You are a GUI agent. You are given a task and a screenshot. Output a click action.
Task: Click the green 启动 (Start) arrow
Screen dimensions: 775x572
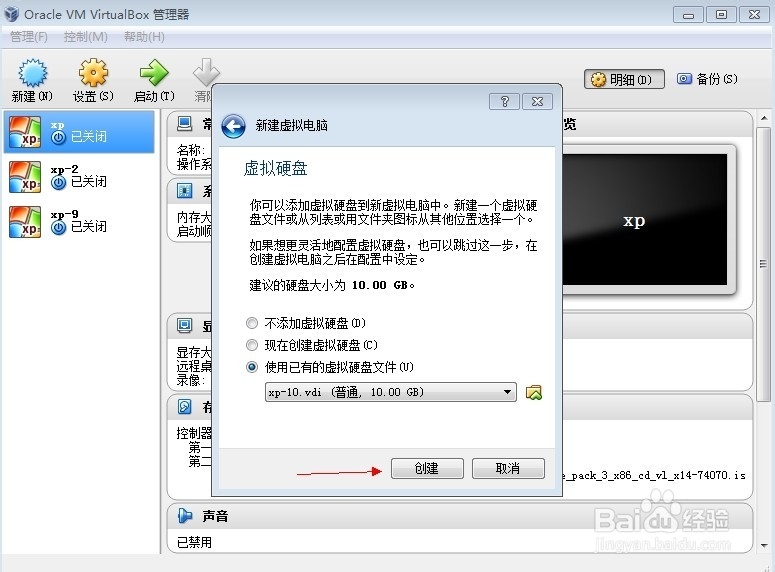tap(154, 73)
